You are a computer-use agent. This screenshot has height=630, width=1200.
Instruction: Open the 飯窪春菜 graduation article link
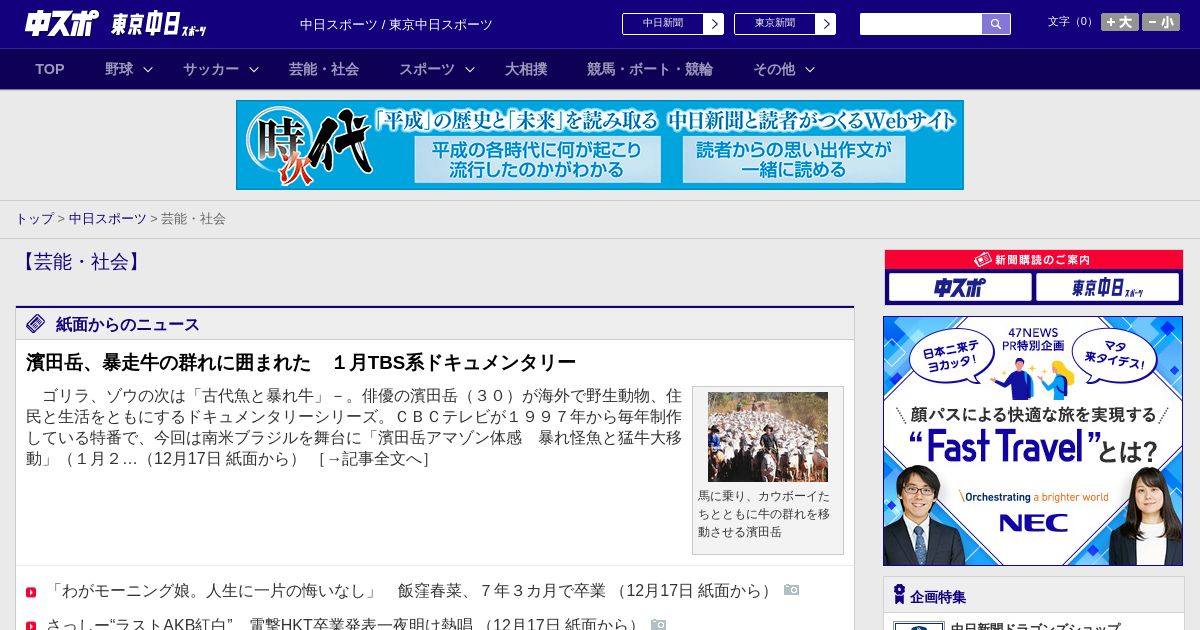click(410, 591)
